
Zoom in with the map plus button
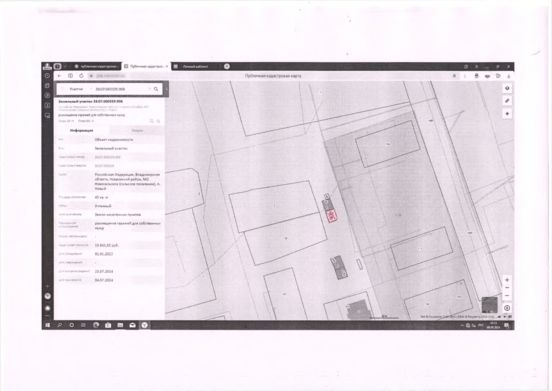[x=507, y=280]
